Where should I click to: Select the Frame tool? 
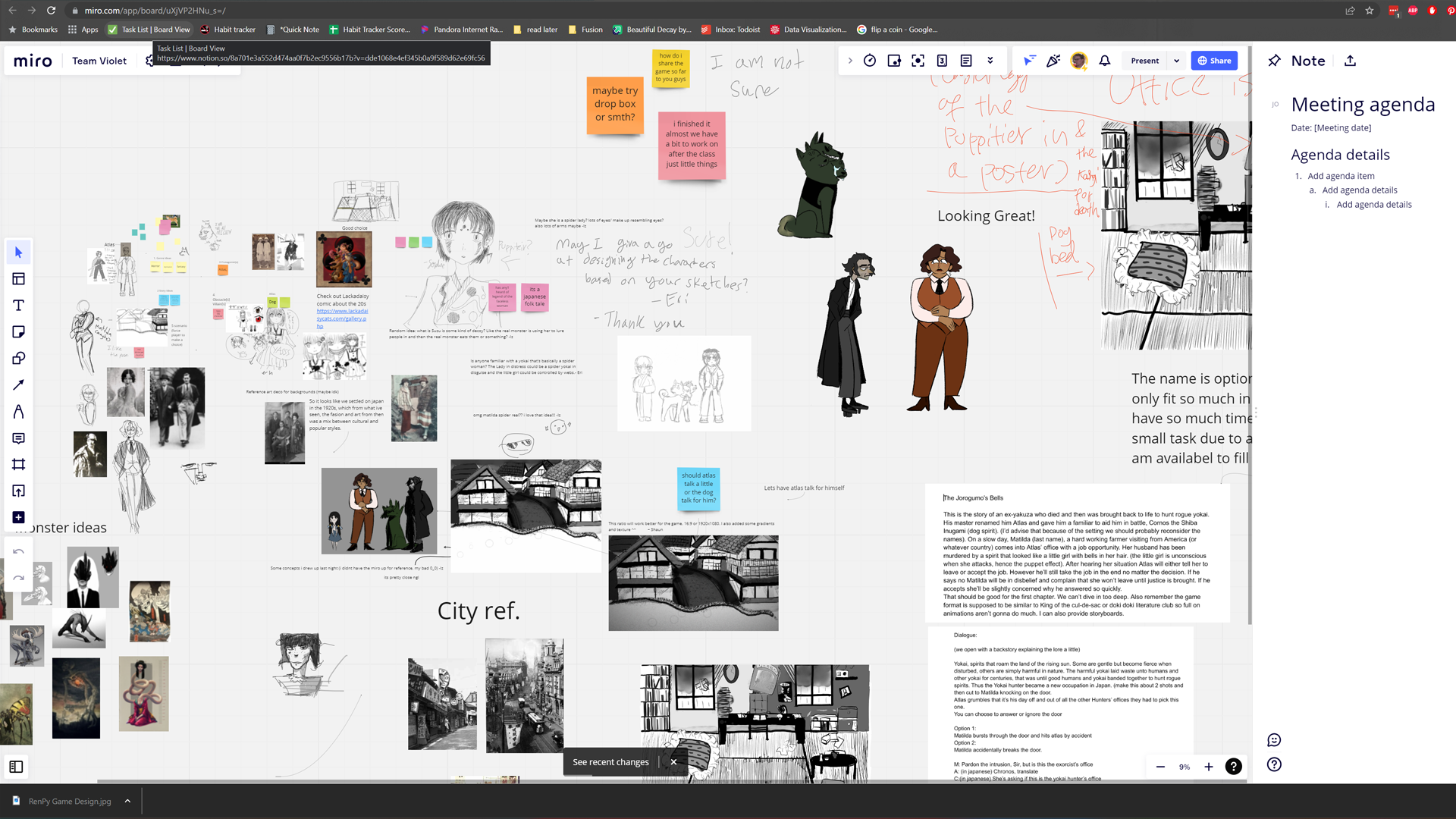click(x=19, y=465)
